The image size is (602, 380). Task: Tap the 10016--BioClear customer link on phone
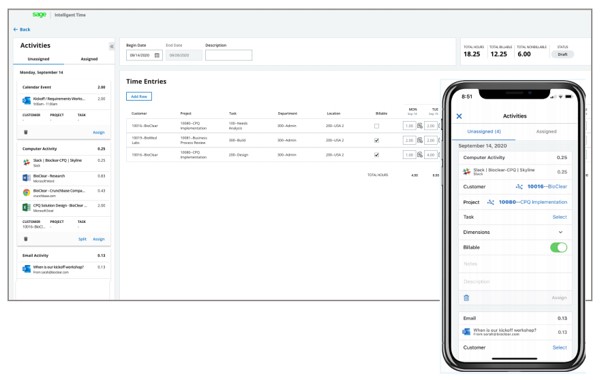(x=547, y=187)
